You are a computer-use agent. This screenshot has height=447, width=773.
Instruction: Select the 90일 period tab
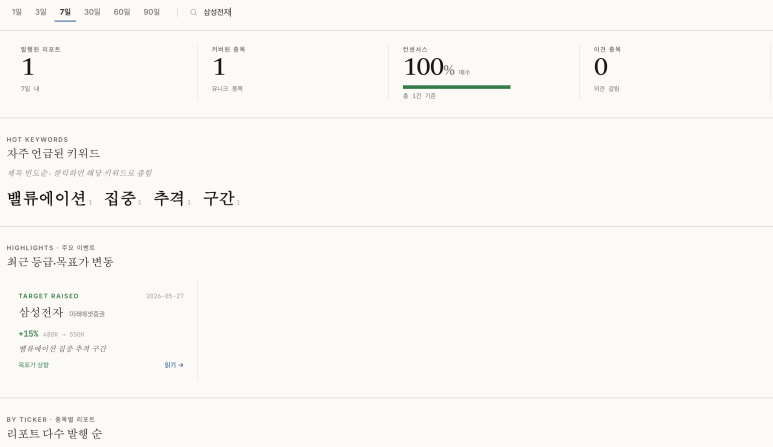point(151,12)
